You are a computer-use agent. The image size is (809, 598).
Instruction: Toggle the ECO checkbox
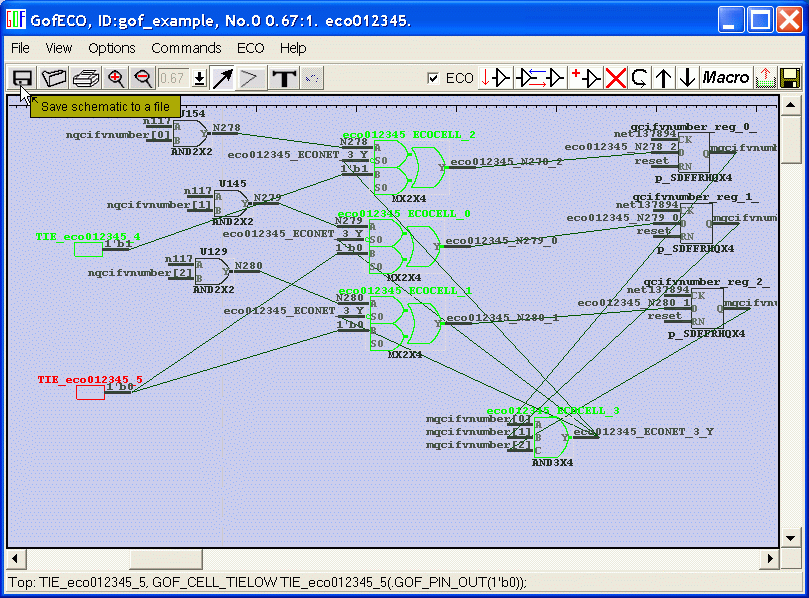[433, 78]
